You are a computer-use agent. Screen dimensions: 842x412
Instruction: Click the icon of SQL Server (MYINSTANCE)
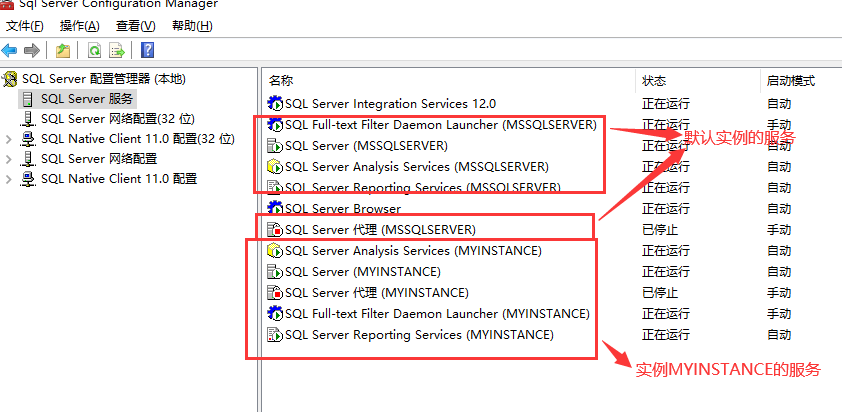[275, 271]
